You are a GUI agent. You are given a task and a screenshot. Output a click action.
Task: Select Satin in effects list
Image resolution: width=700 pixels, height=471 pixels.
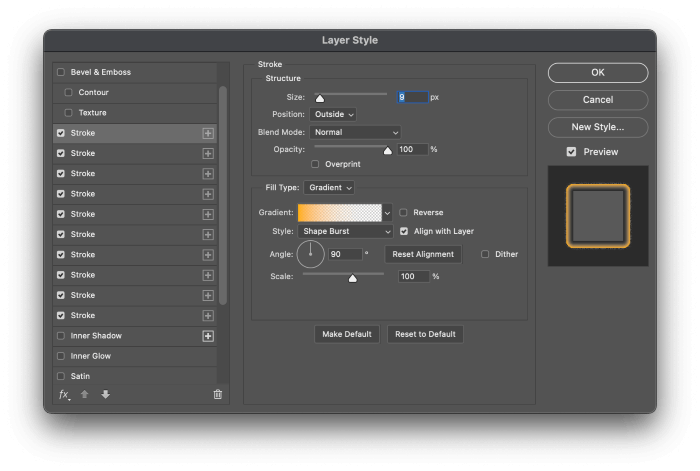coord(80,376)
